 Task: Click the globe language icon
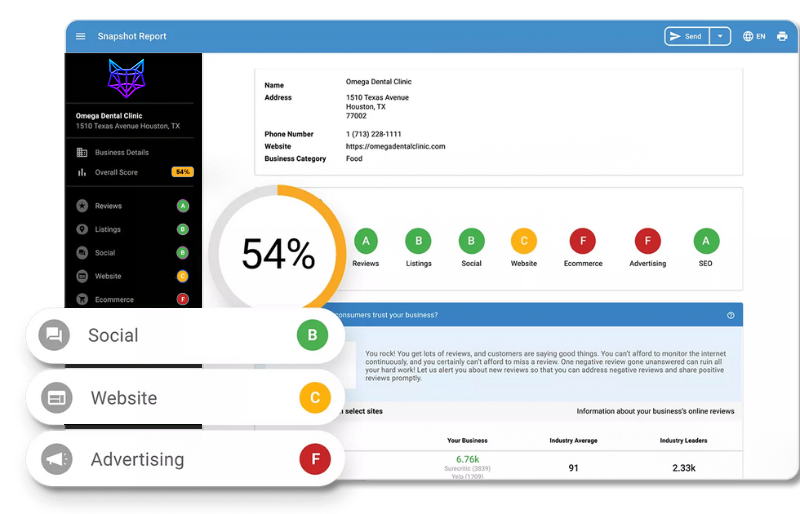pos(748,37)
